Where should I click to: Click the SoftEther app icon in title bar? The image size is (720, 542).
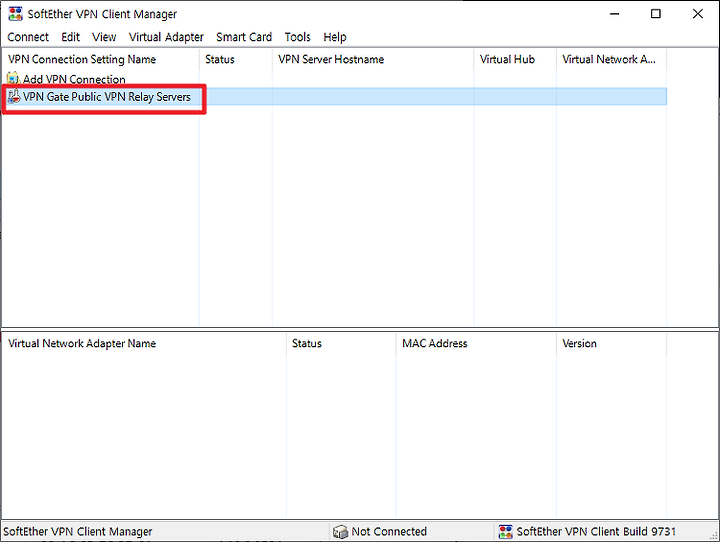(16, 14)
